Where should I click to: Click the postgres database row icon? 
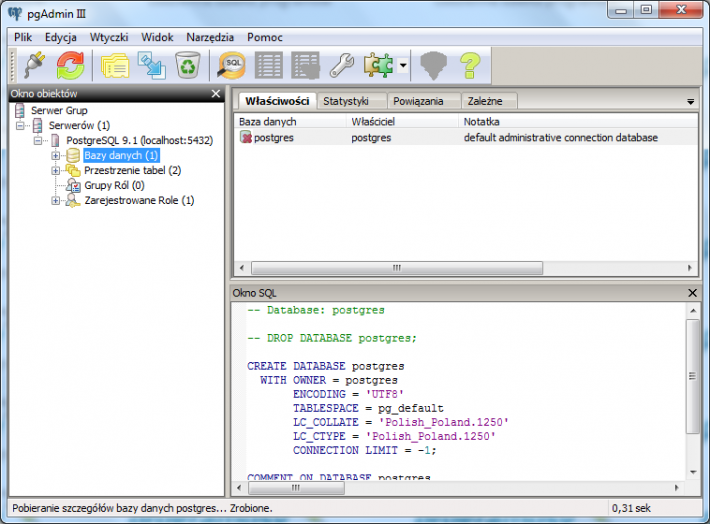[x=246, y=137]
